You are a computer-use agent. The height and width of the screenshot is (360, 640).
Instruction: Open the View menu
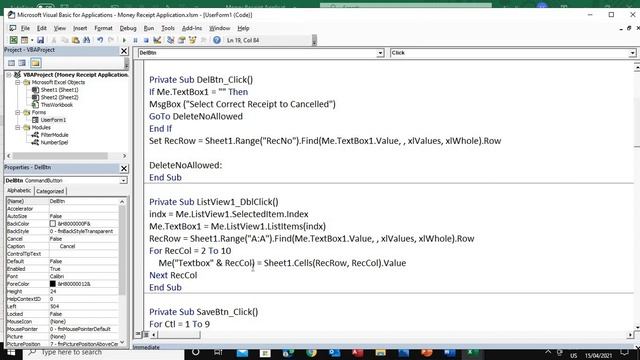(60, 28)
